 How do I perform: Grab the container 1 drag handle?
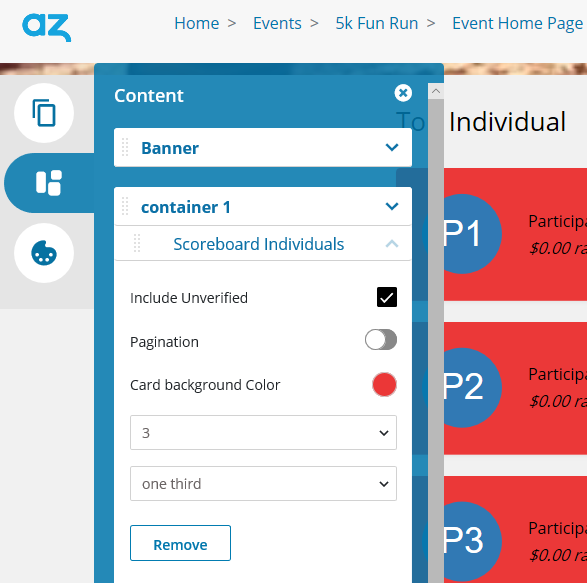pyautogui.click(x=125, y=206)
